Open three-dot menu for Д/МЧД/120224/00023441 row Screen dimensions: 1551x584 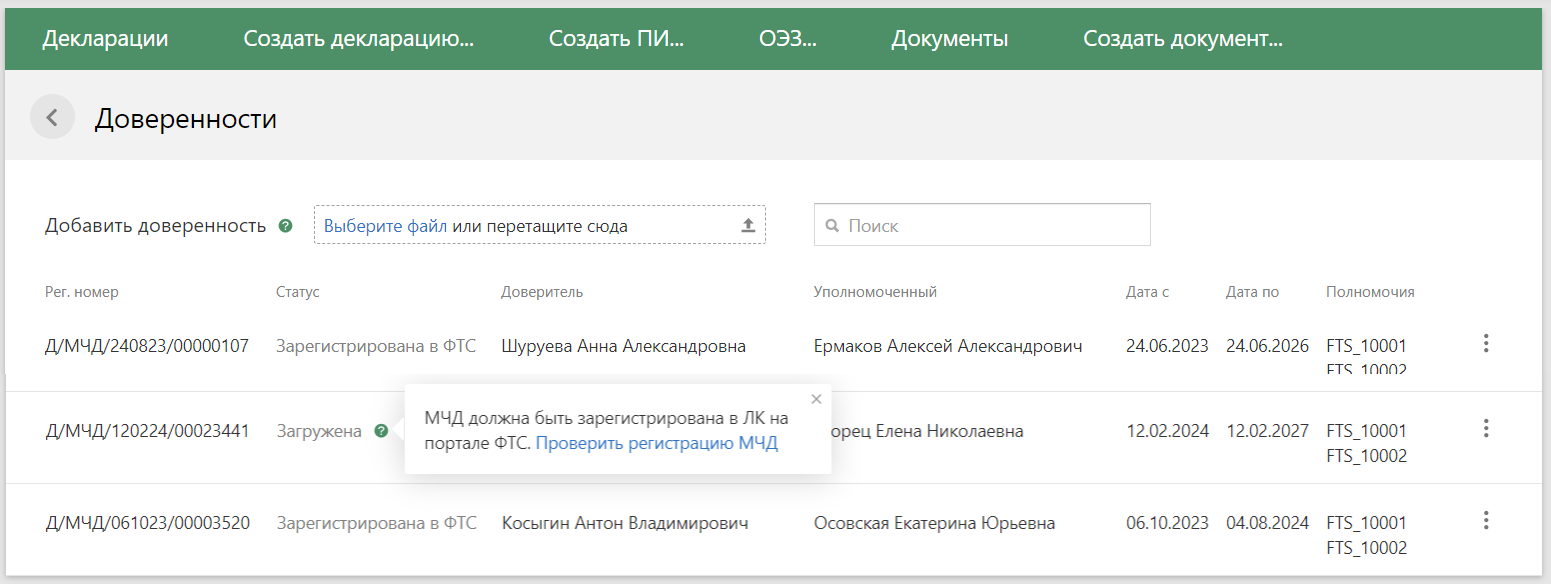(x=1485, y=429)
